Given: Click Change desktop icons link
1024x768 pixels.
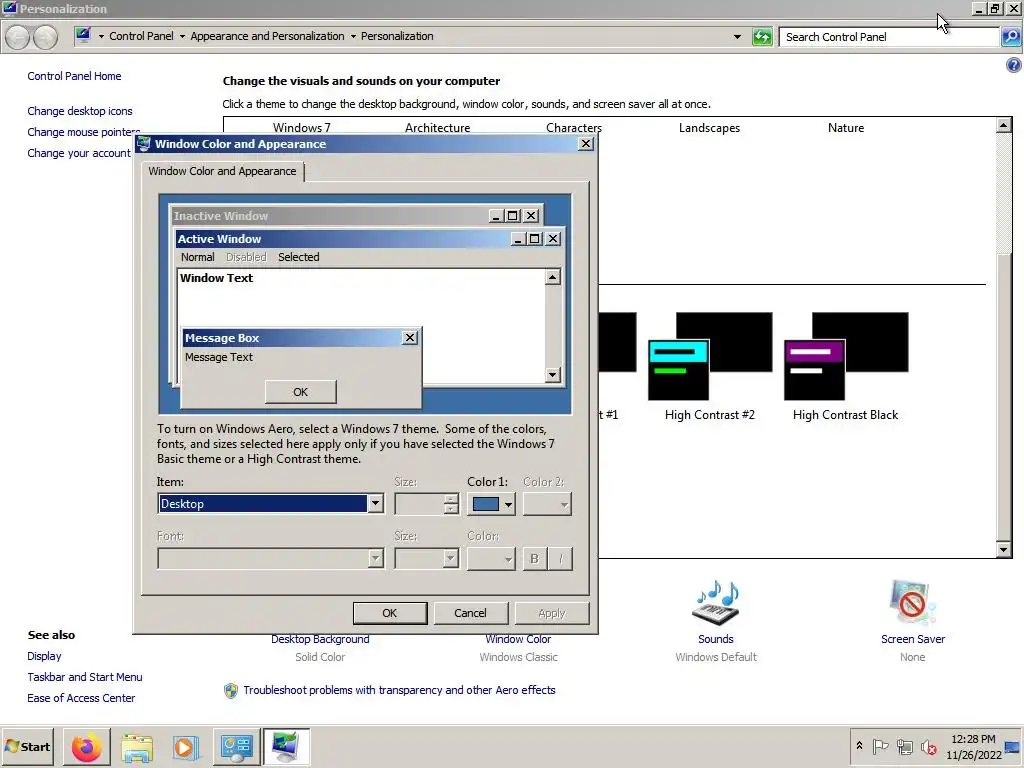Looking at the screenshot, I should click(80, 111).
